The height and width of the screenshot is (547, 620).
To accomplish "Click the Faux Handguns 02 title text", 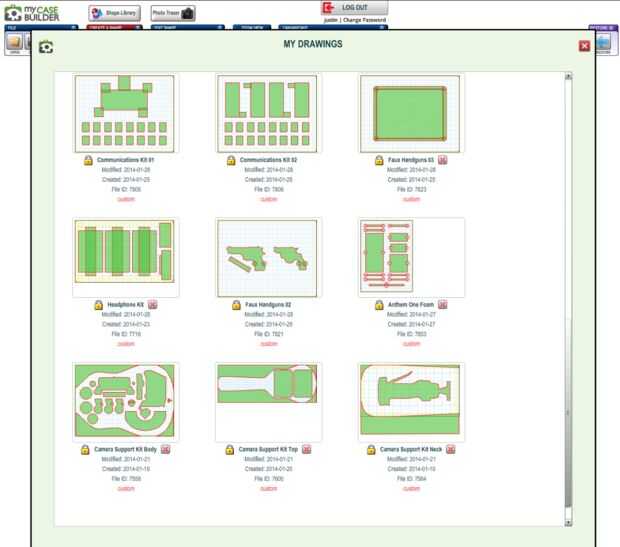I will (268, 305).
